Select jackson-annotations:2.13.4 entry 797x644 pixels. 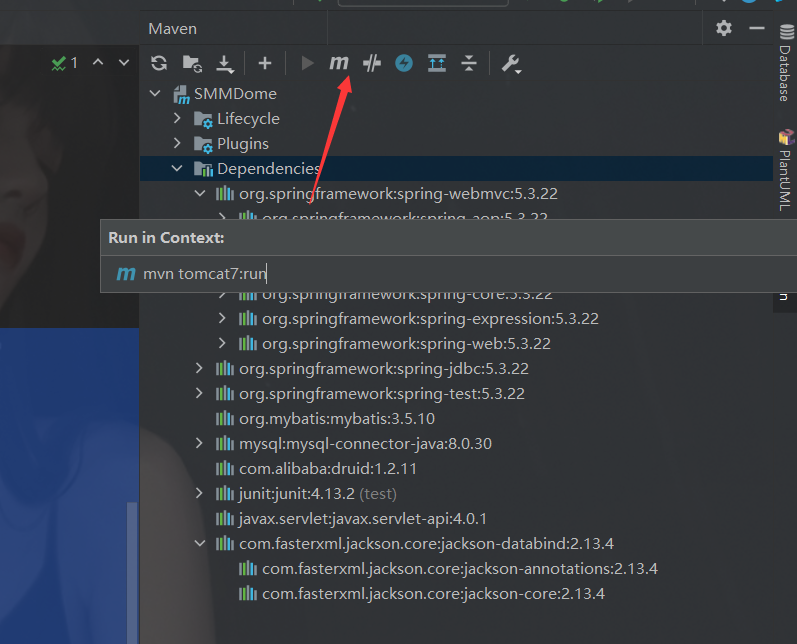pos(459,568)
